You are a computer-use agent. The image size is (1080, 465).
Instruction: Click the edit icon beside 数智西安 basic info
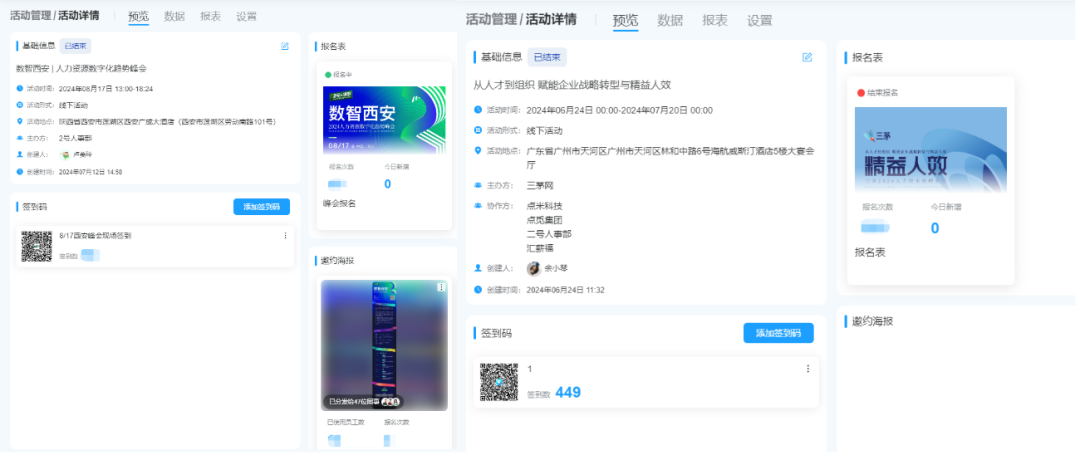pos(285,46)
